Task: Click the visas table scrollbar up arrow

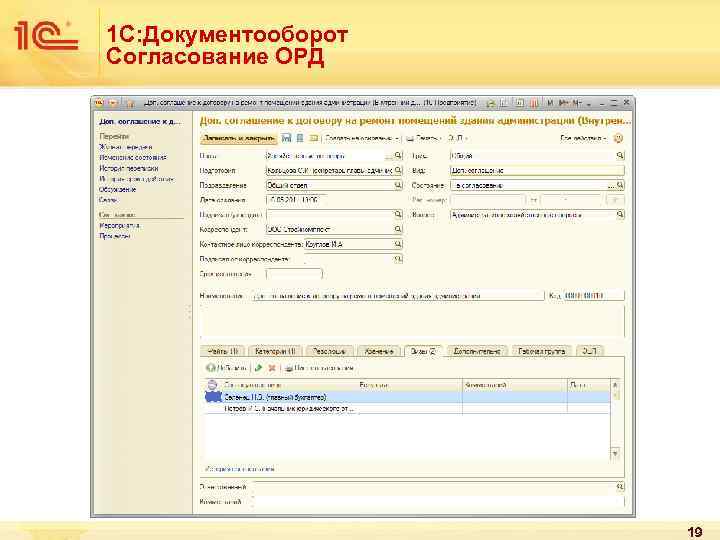Action: 615,385
